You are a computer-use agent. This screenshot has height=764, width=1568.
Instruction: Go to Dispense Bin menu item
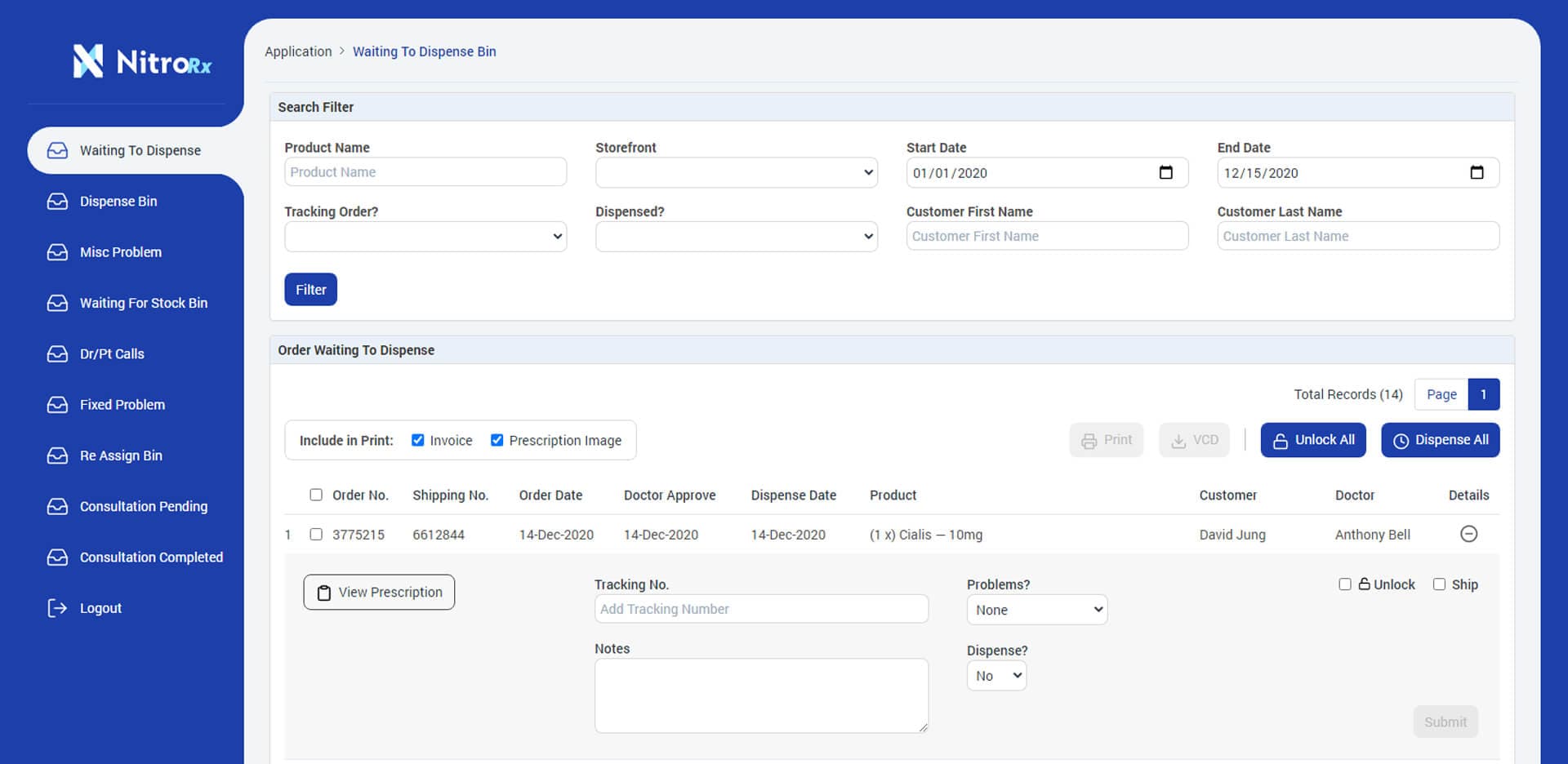118,202
